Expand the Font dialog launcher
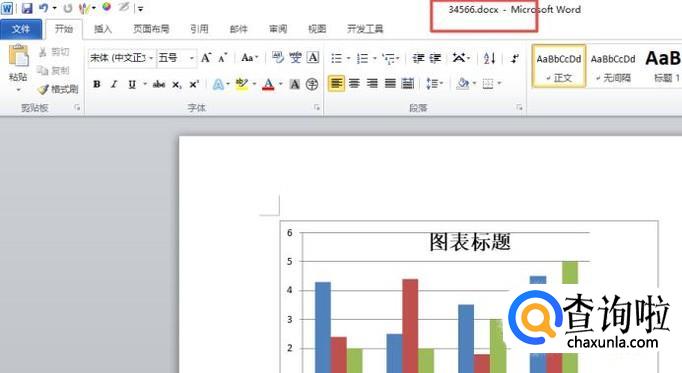 click(x=317, y=107)
